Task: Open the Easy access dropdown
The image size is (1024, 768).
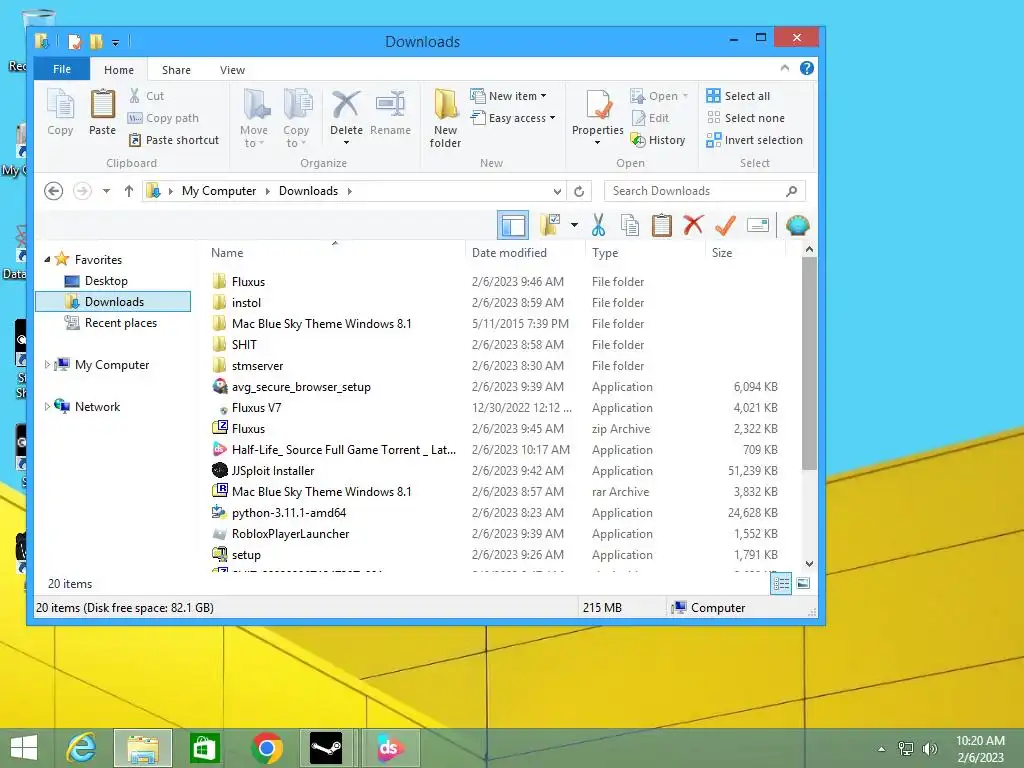Action: point(513,118)
